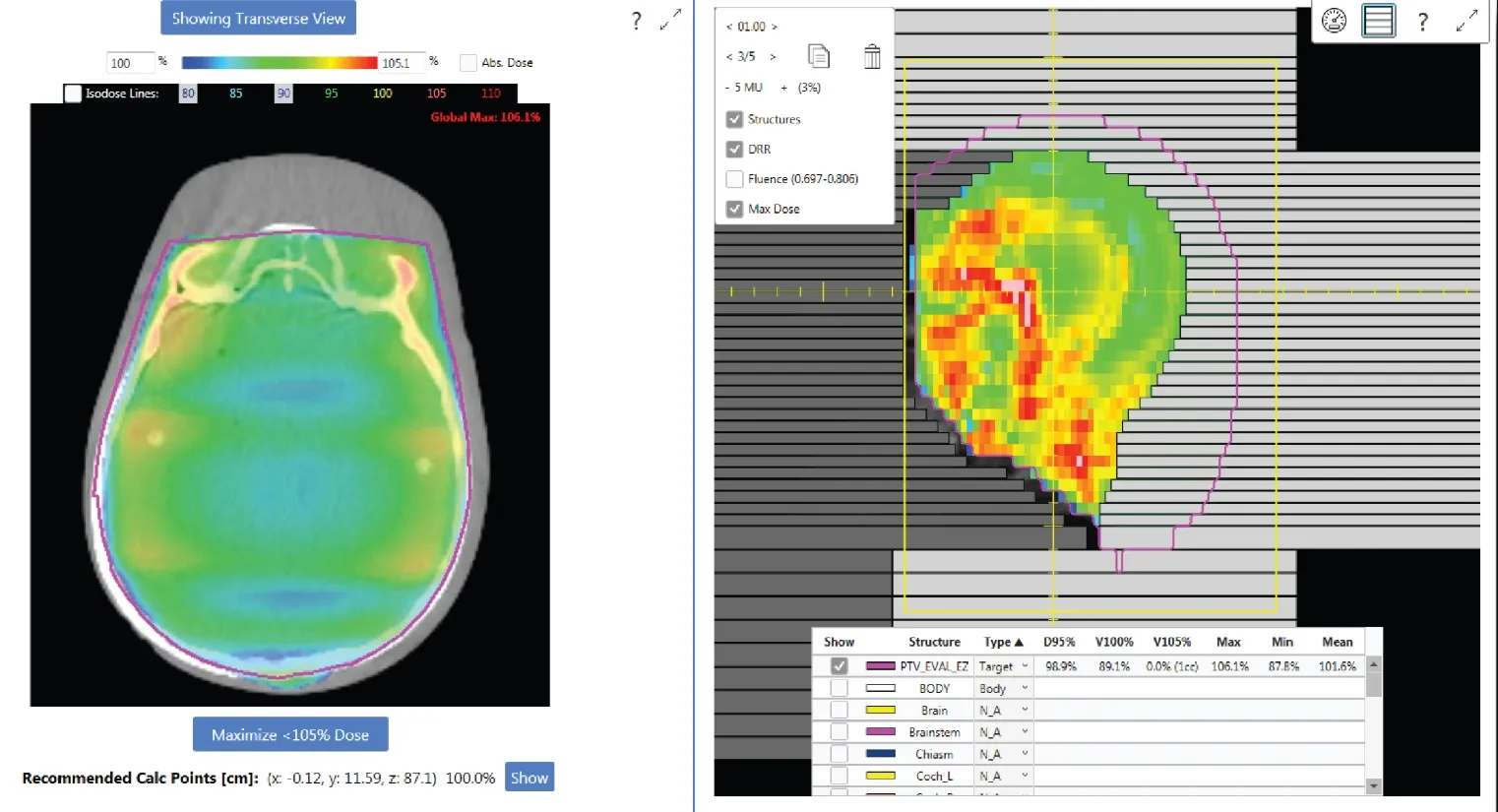Open the Target type dropdown for PTV_EVAL_EZ
This screenshot has height=812, width=1498.
click(1024, 666)
